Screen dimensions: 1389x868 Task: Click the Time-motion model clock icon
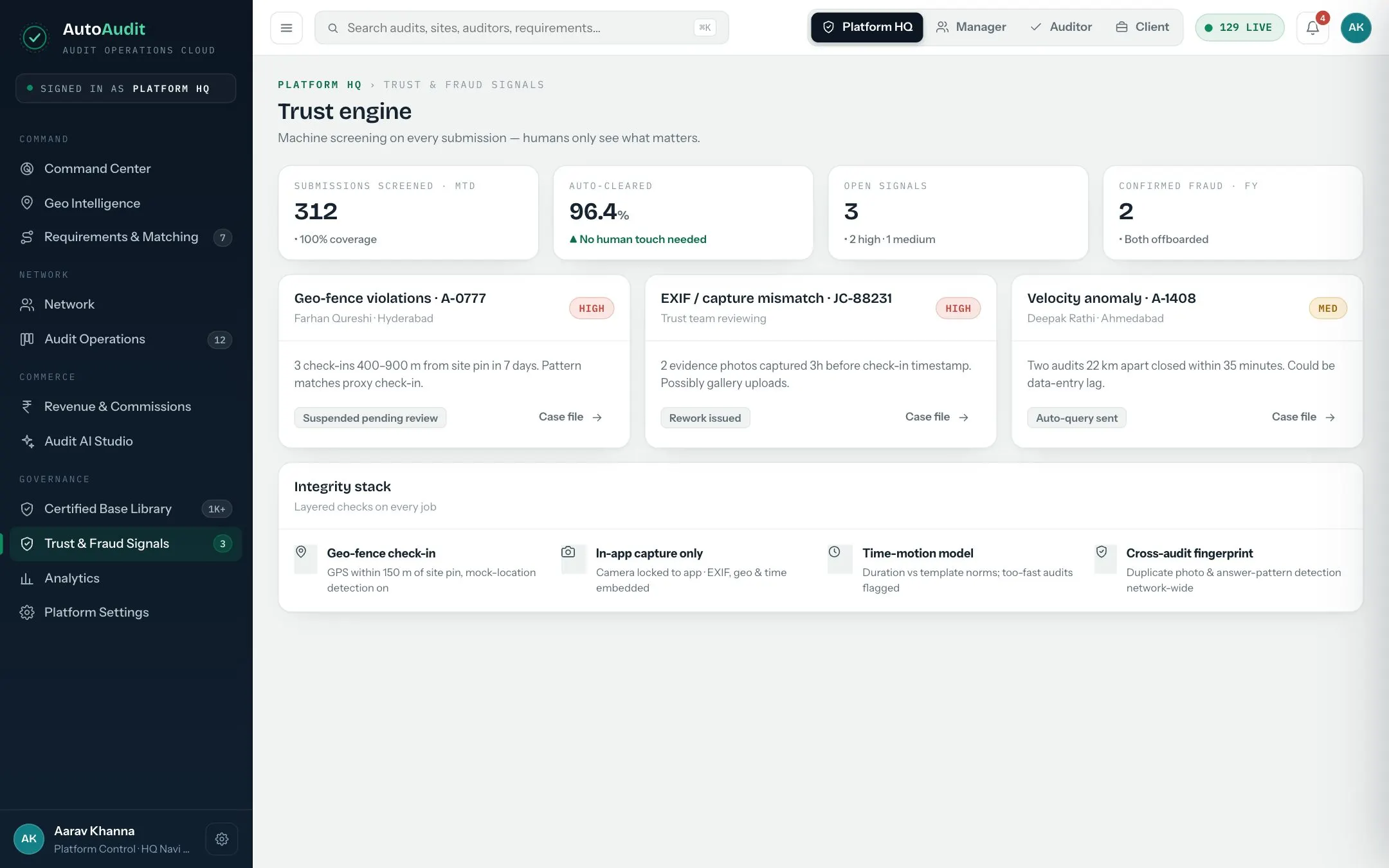834,552
